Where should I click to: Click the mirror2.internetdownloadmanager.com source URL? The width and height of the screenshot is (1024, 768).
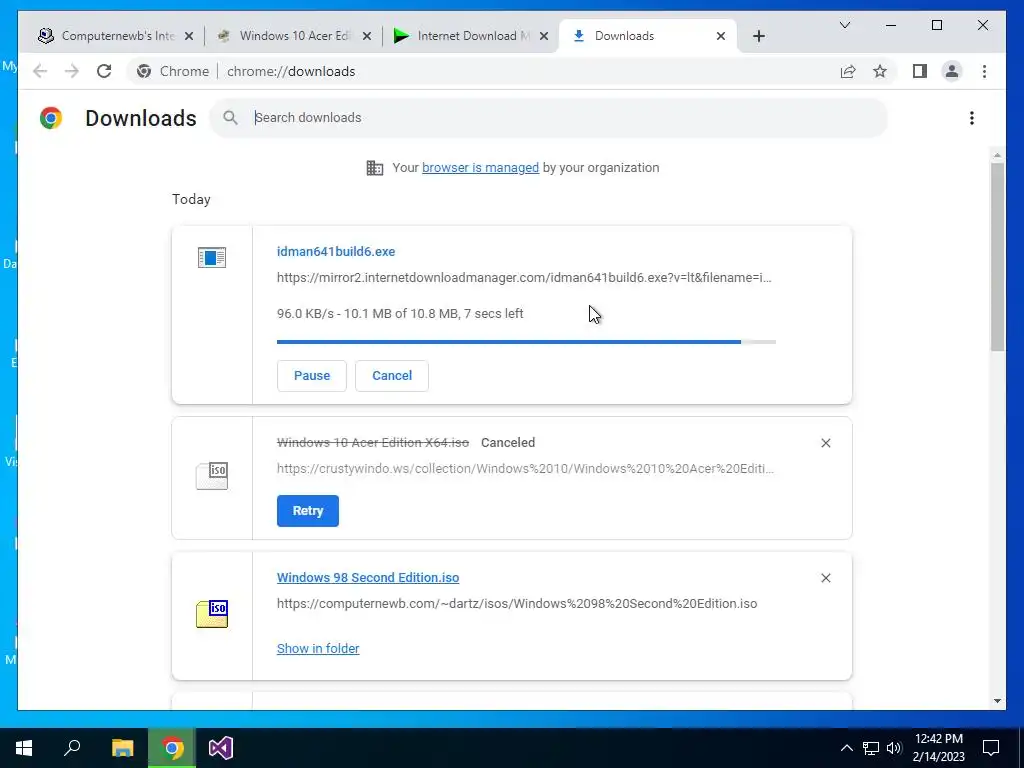(524, 278)
